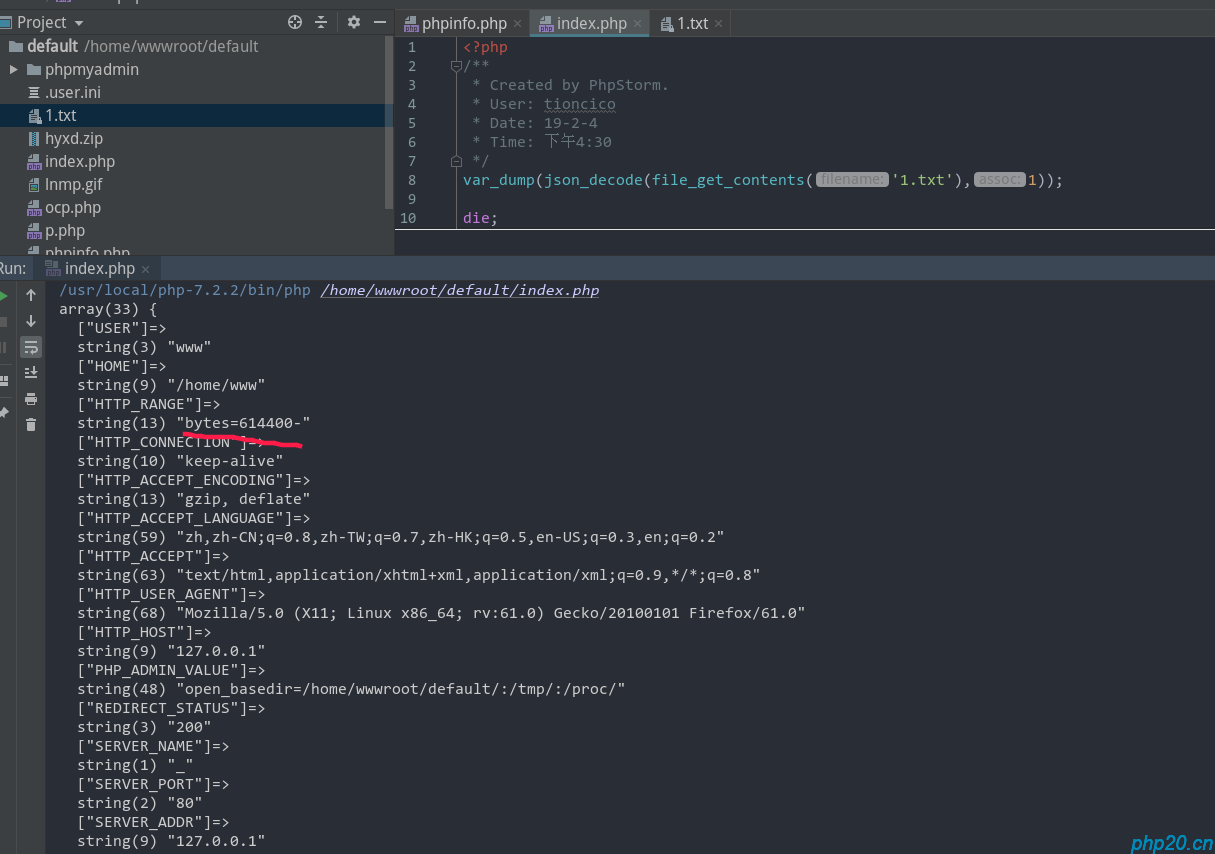Switch to phpinfo.php editor tab

pos(464,23)
